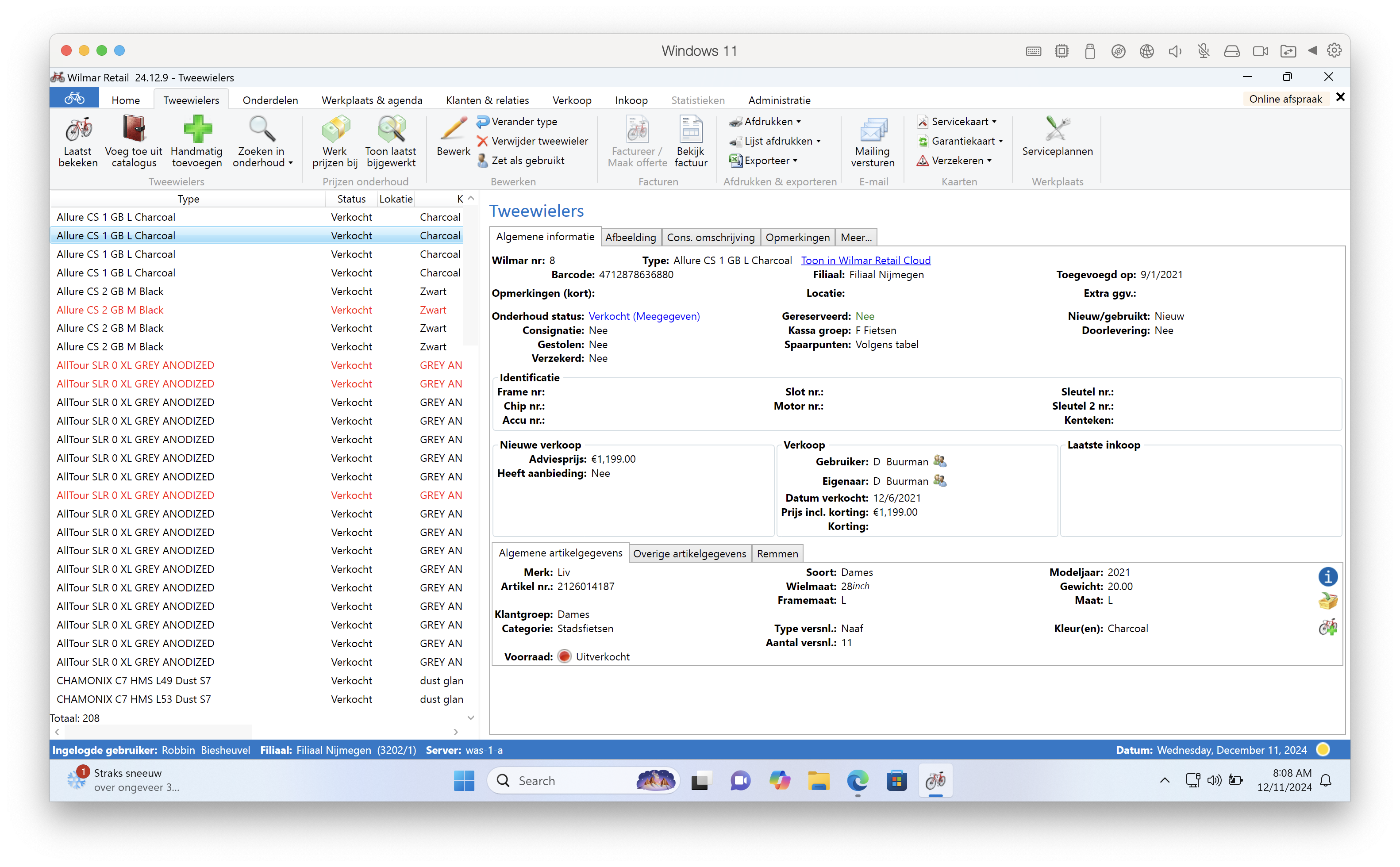Click list scroll-down arrow
The height and width of the screenshot is (867, 1400).
click(x=470, y=717)
